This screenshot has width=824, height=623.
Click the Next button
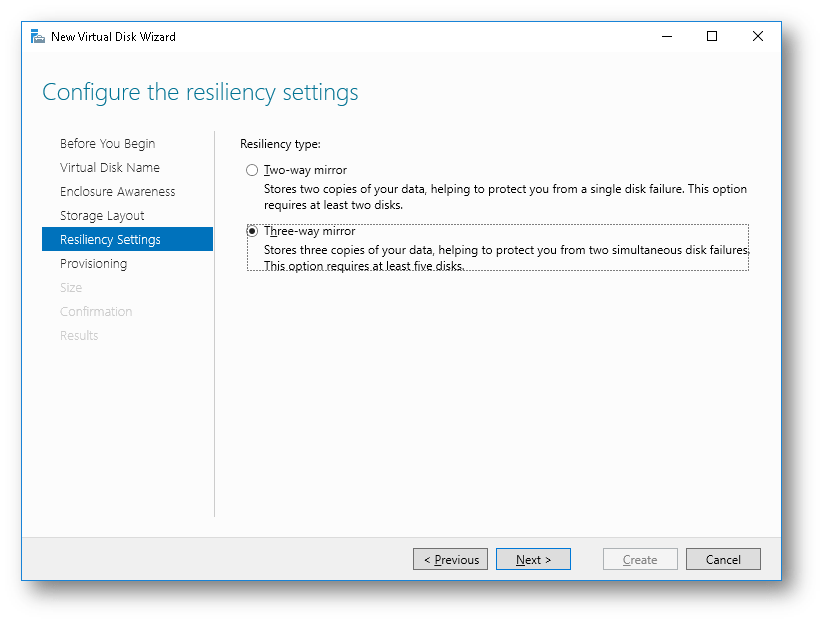tap(533, 559)
